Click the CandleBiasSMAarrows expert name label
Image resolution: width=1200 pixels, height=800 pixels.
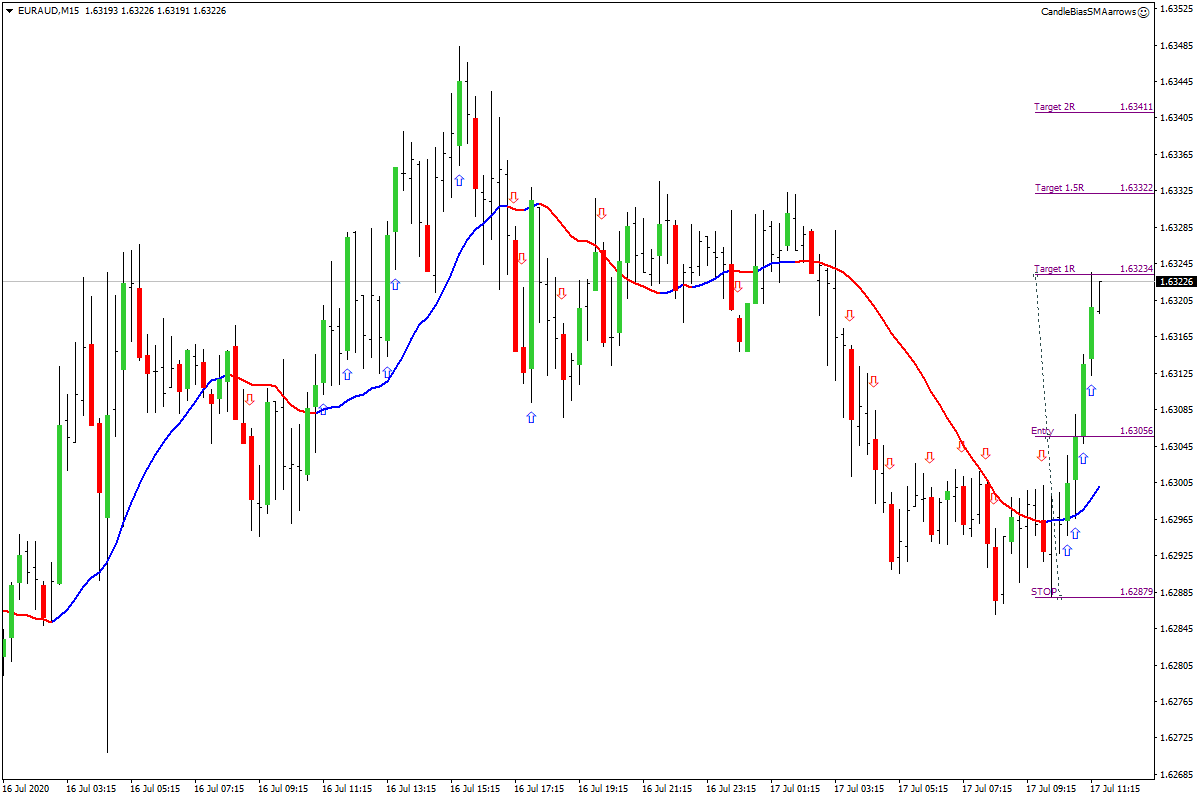coord(1089,12)
